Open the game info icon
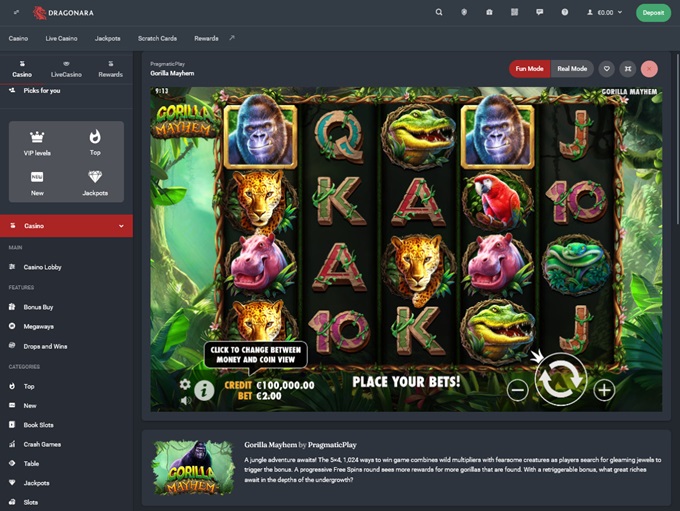The height and width of the screenshot is (511, 680). coord(204,389)
